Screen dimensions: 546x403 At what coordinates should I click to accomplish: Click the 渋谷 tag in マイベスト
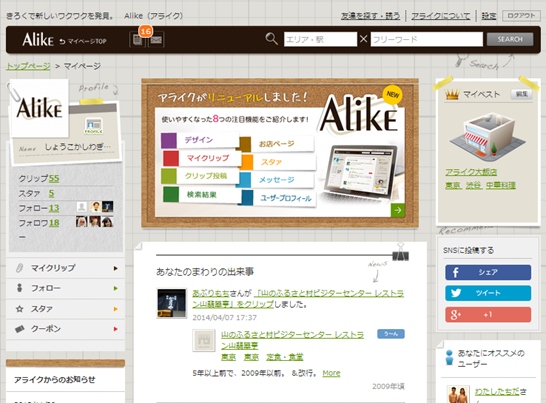click(x=474, y=186)
